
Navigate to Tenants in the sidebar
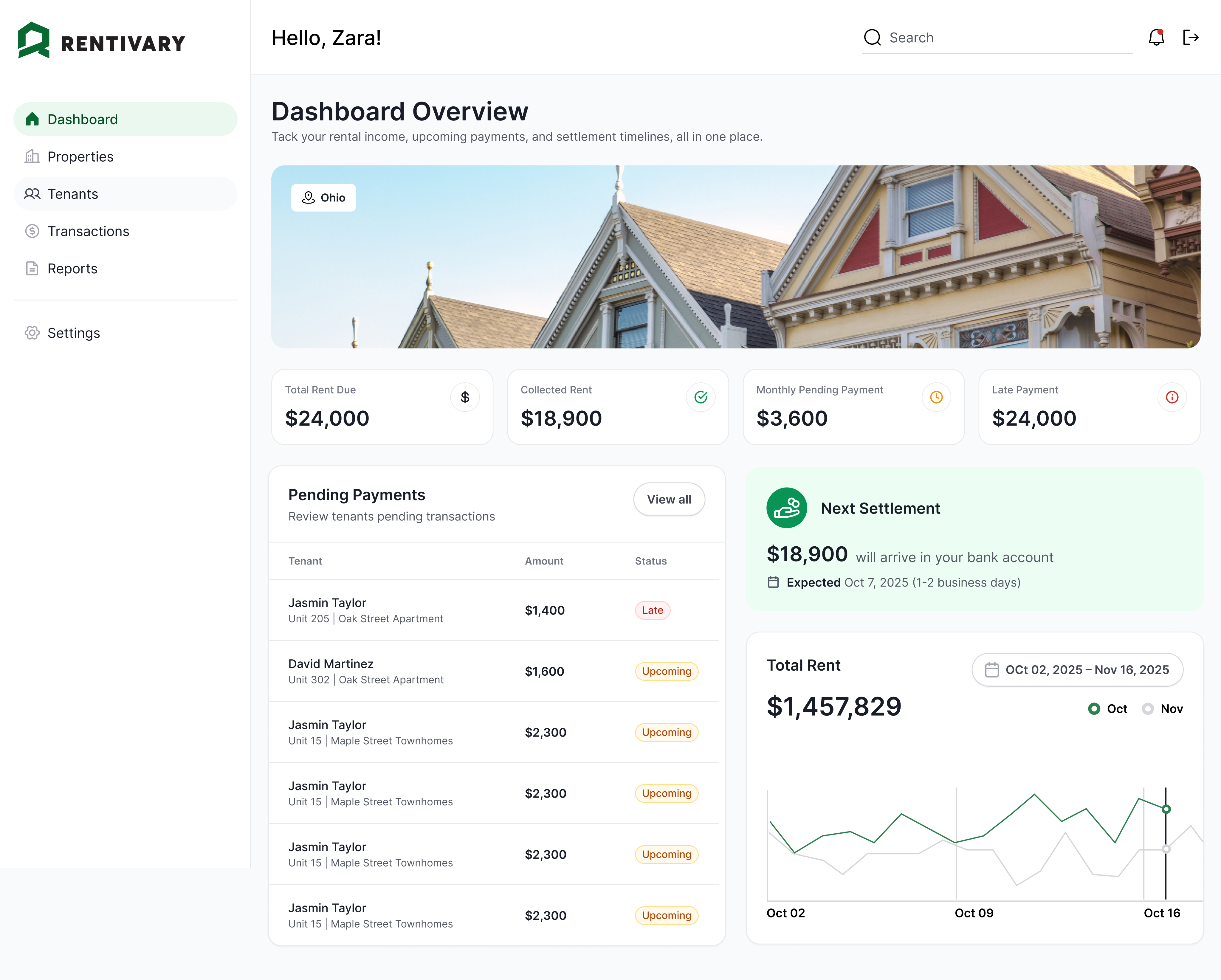tap(72, 194)
